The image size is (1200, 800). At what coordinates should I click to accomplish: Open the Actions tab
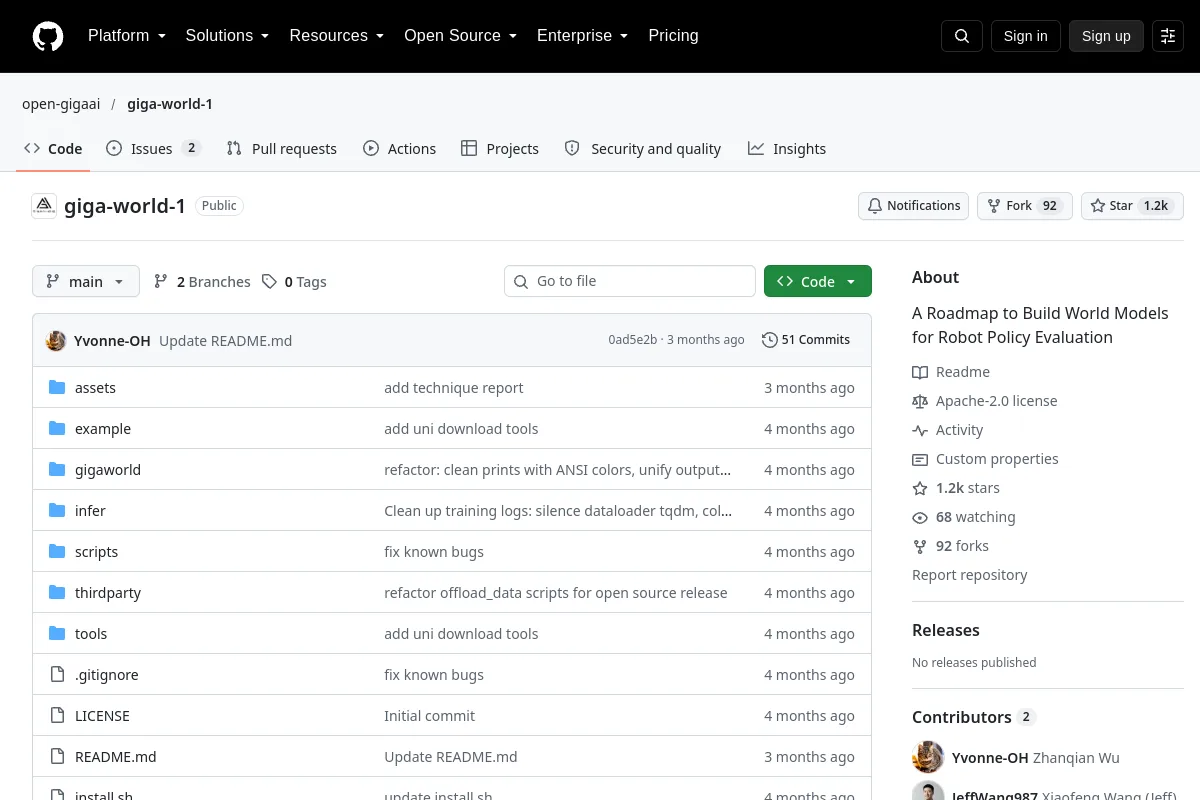(400, 148)
